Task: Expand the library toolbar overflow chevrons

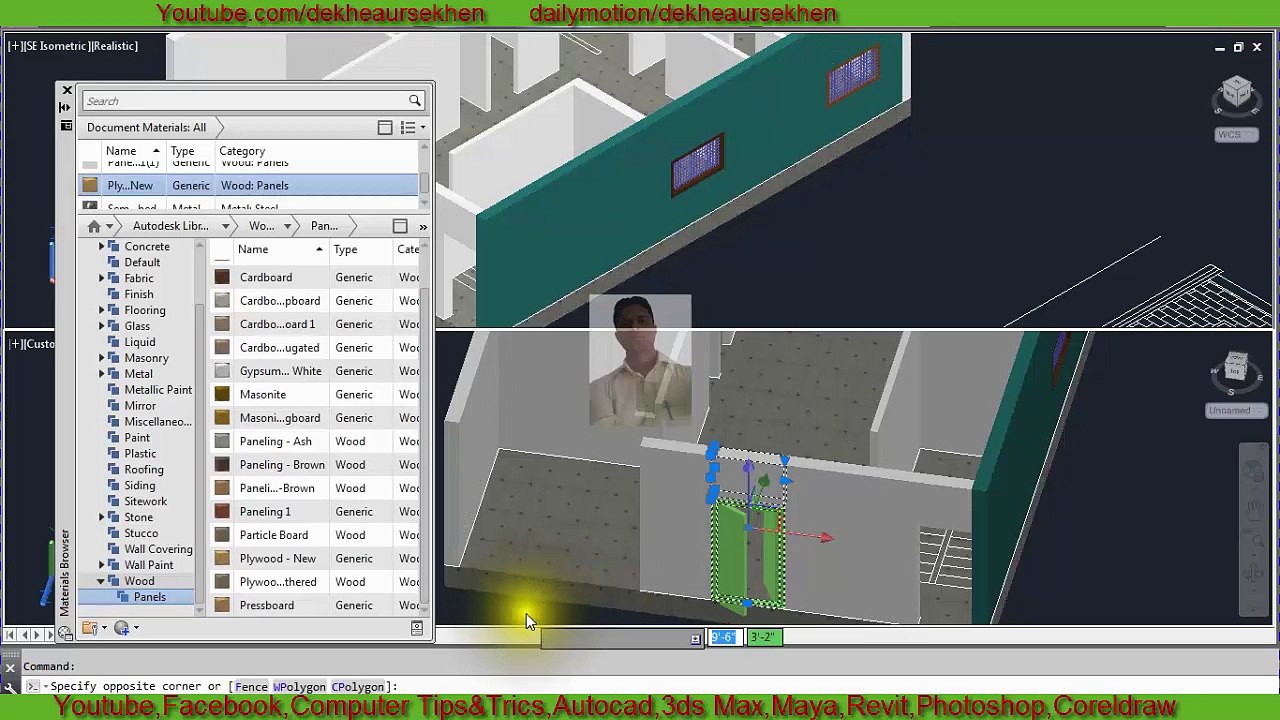Action: tap(423, 227)
